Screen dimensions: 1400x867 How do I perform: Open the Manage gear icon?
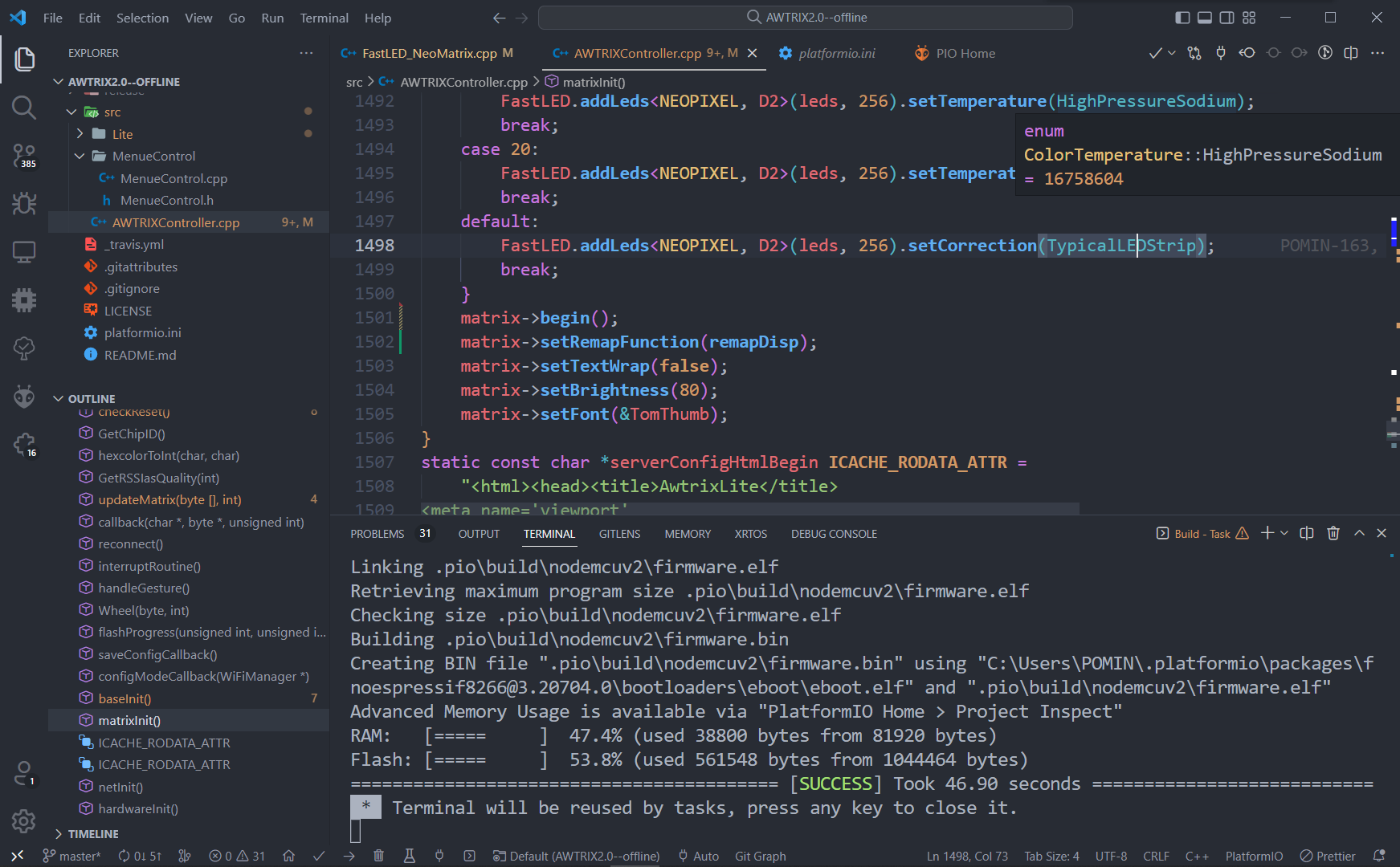click(24, 821)
